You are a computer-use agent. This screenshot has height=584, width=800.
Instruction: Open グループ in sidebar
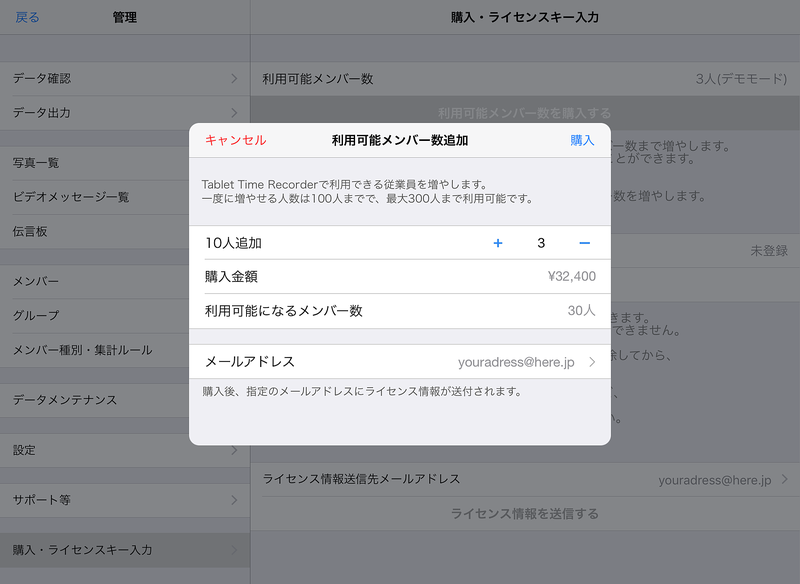point(36,315)
